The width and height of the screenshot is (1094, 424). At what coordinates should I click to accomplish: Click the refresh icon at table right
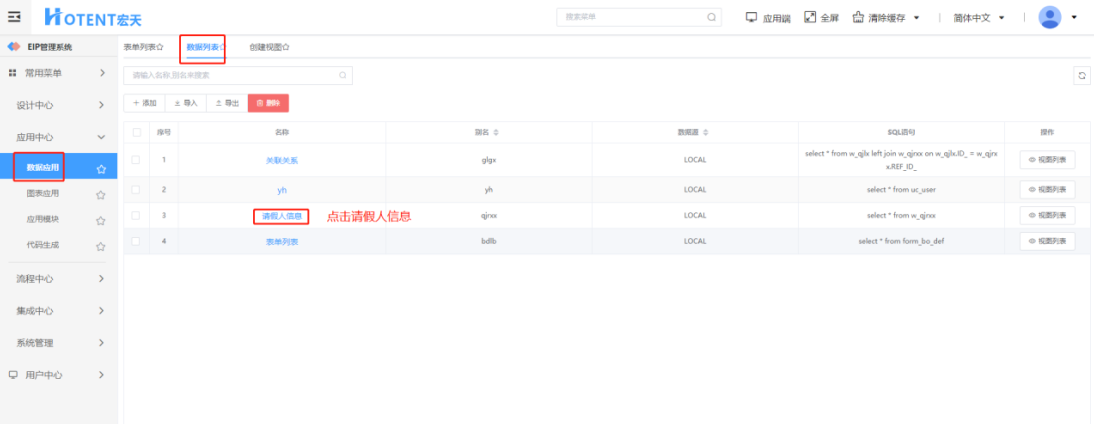point(1081,75)
